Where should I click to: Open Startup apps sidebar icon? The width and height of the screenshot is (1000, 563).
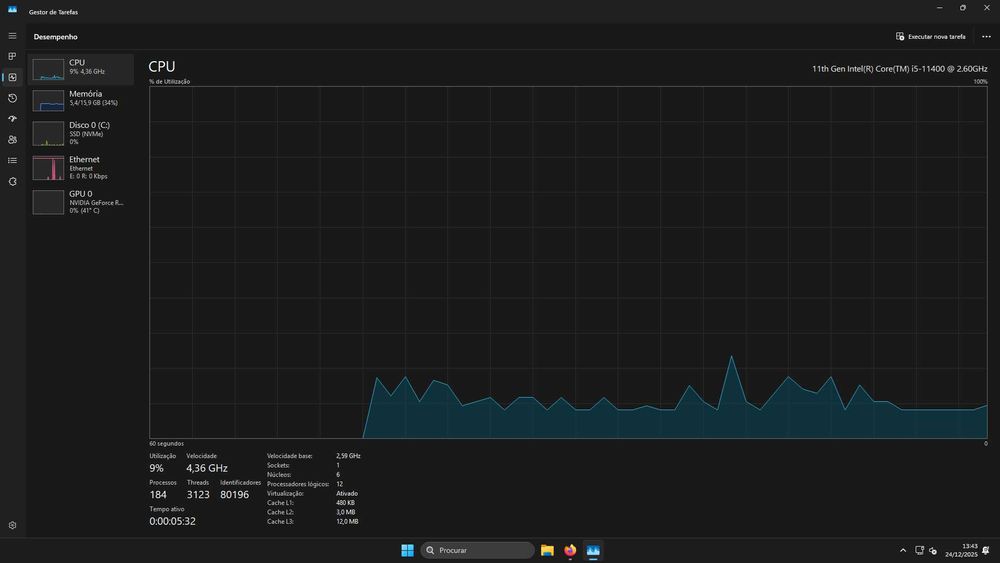point(12,119)
